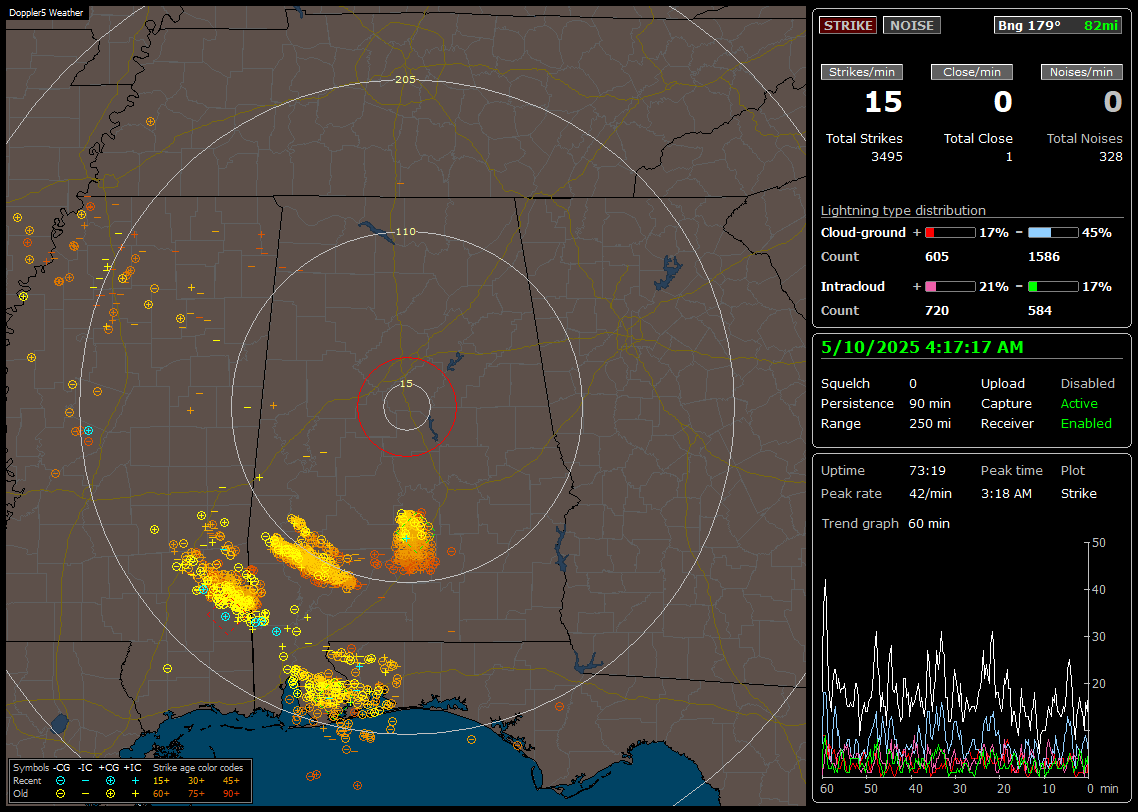Click the Old -IC yellow dash in legend
This screenshot has height=812, width=1138.
[86, 794]
